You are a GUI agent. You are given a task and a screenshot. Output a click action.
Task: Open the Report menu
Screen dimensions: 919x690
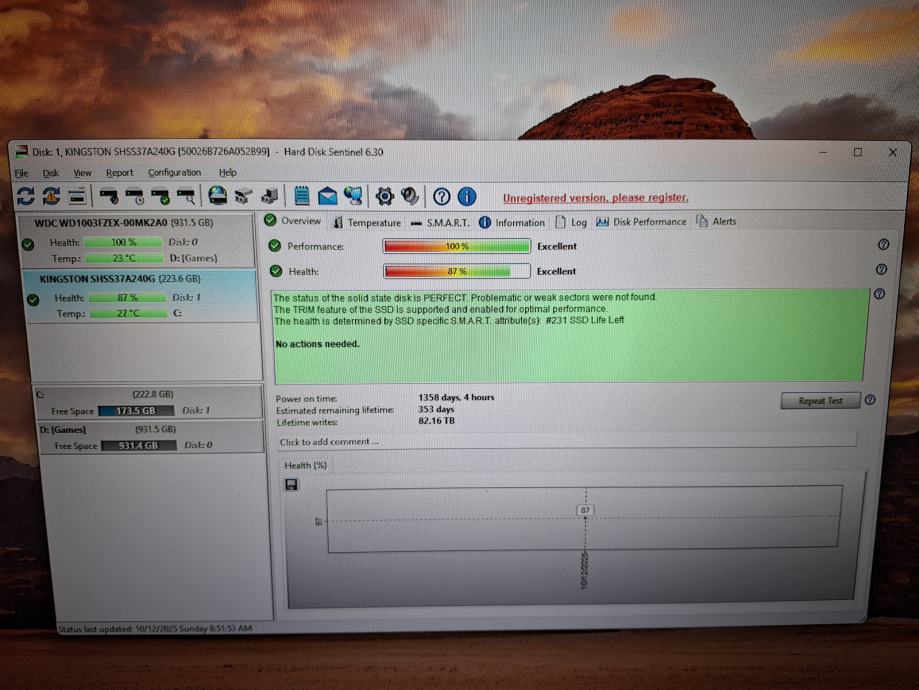click(120, 173)
